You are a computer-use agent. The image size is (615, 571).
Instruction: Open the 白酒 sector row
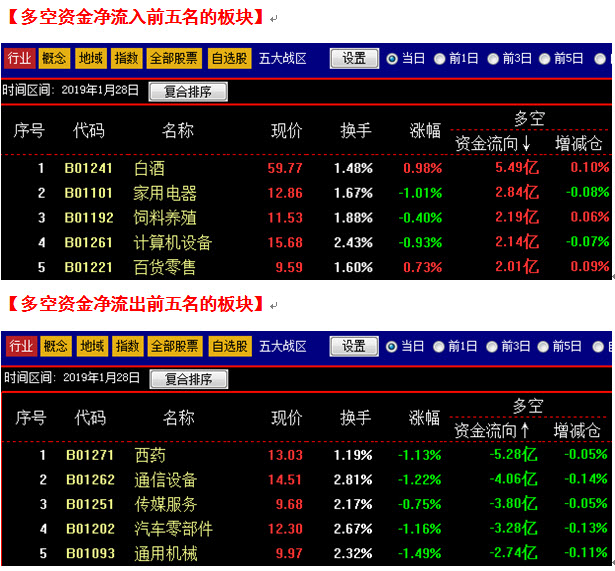click(148, 168)
